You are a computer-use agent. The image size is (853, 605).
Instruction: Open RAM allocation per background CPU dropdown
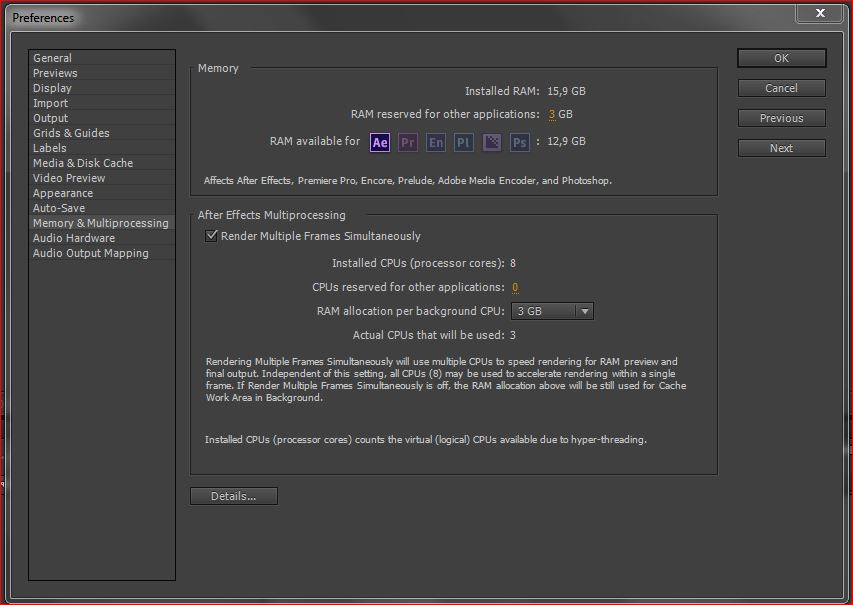[552, 311]
